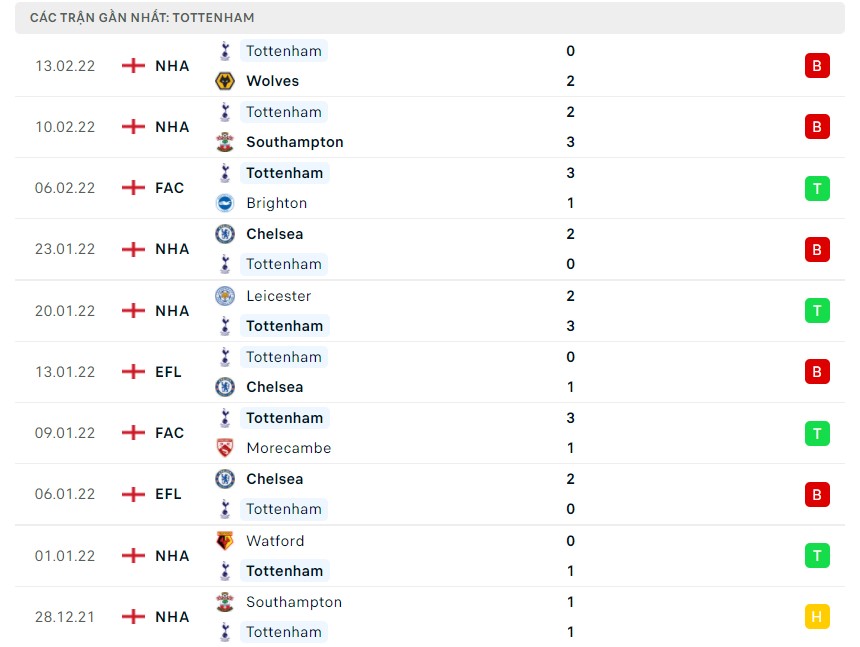Click the yellow H draw badge
Screen dimensions: 860x647
[817, 617]
